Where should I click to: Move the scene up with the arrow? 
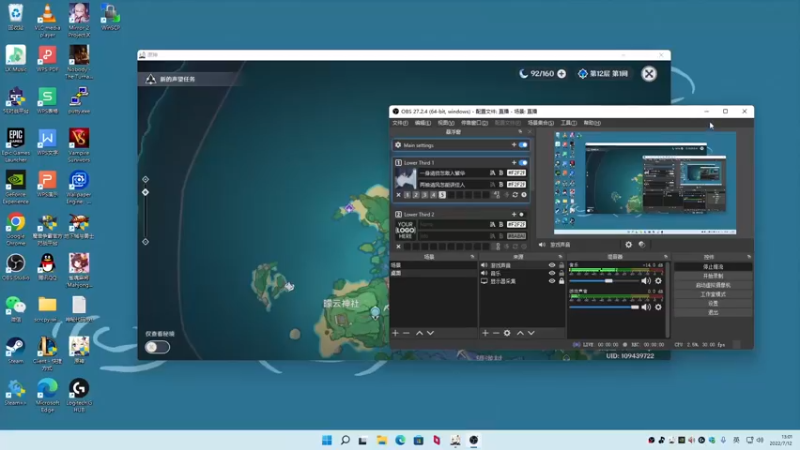coord(419,333)
